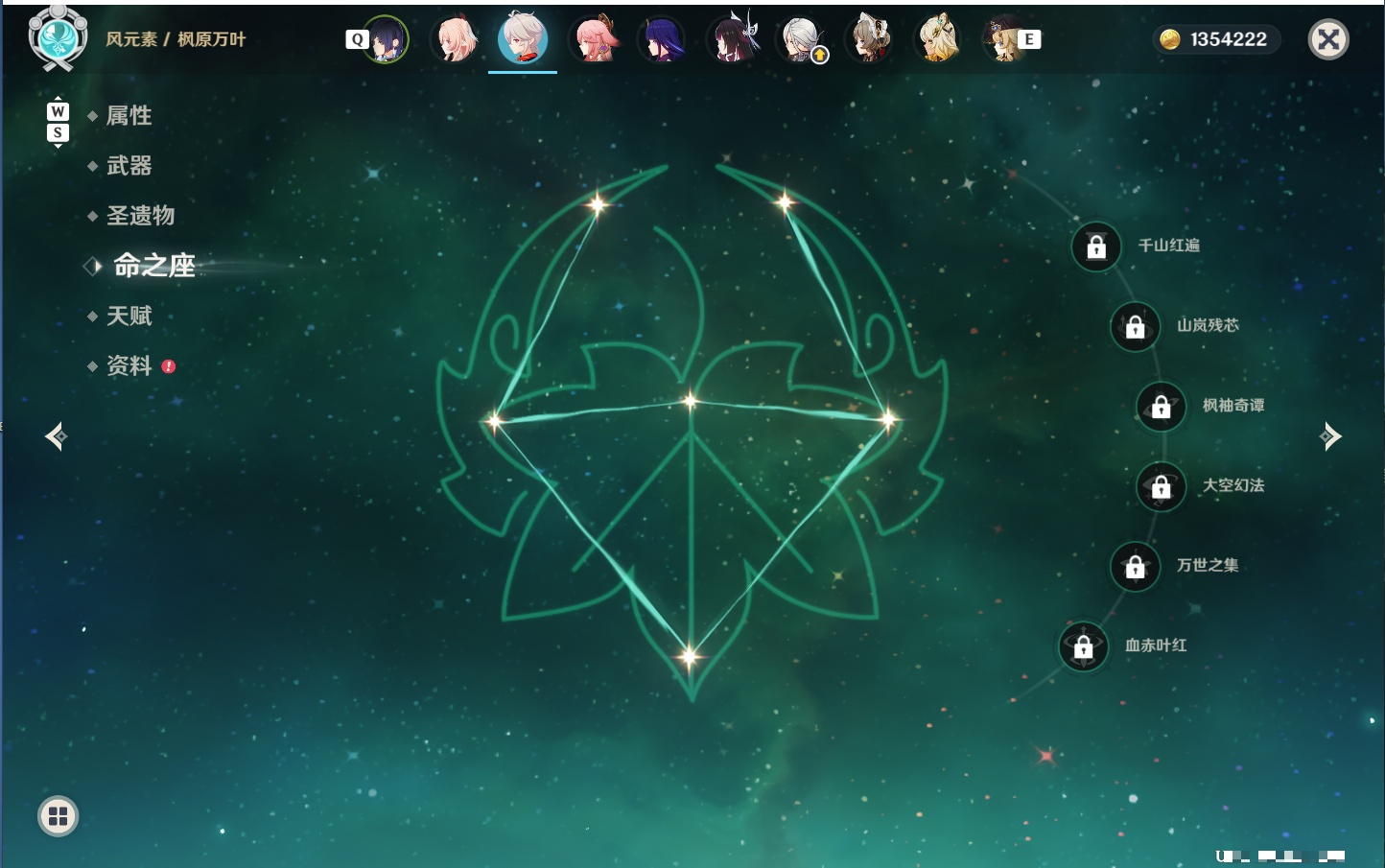Screen dimensions: 1385x868
Task: Open the 血赤叶红 constellation node
Action: [1083, 646]
